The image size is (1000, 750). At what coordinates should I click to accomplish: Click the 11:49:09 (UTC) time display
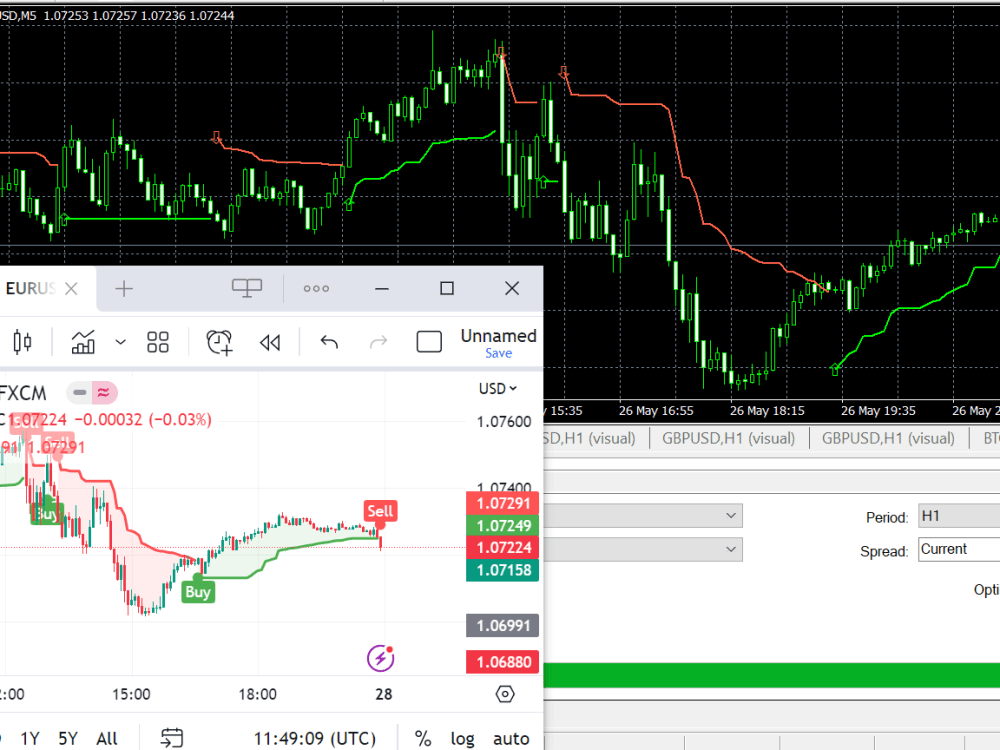point(314,738)
